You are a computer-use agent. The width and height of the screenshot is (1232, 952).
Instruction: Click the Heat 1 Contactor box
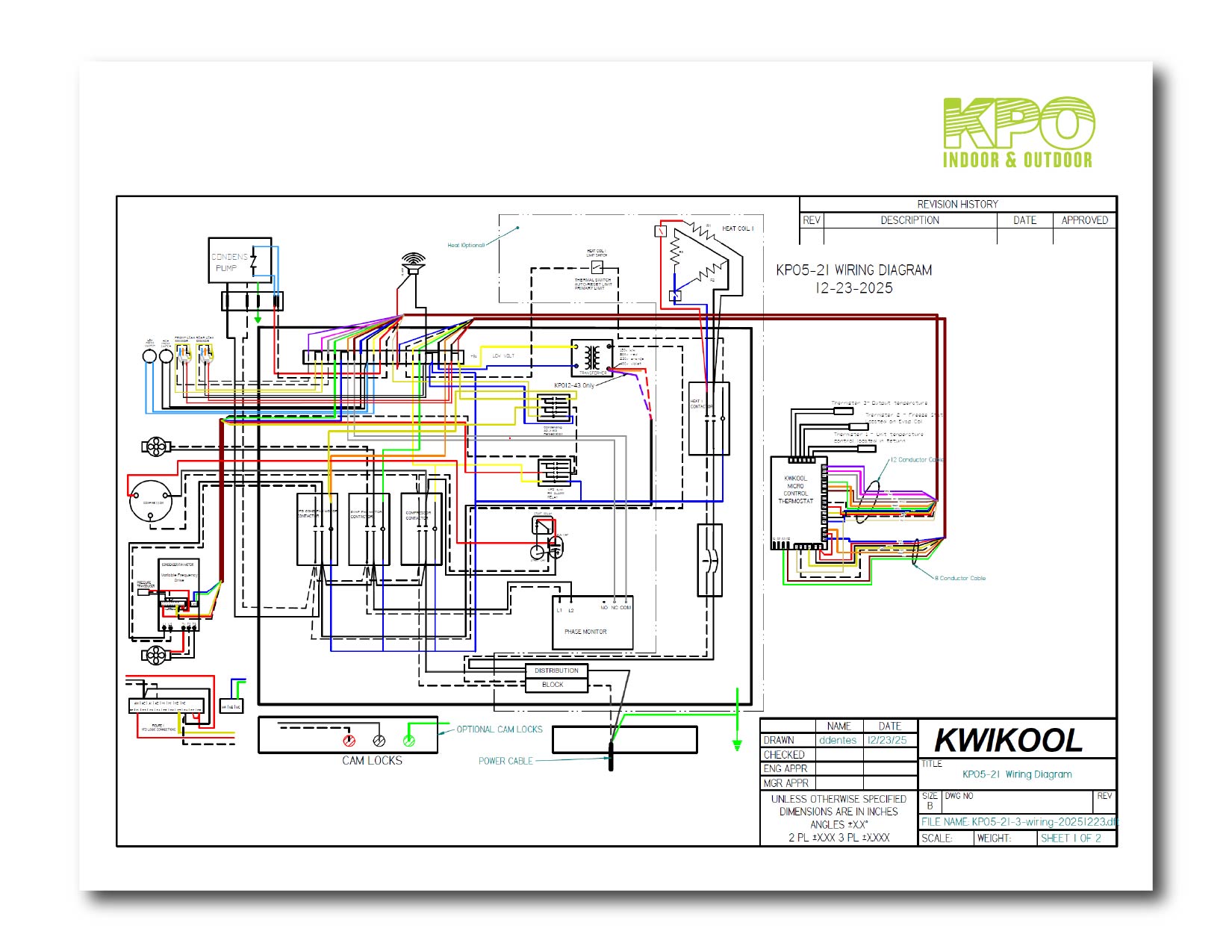[709, 418]
